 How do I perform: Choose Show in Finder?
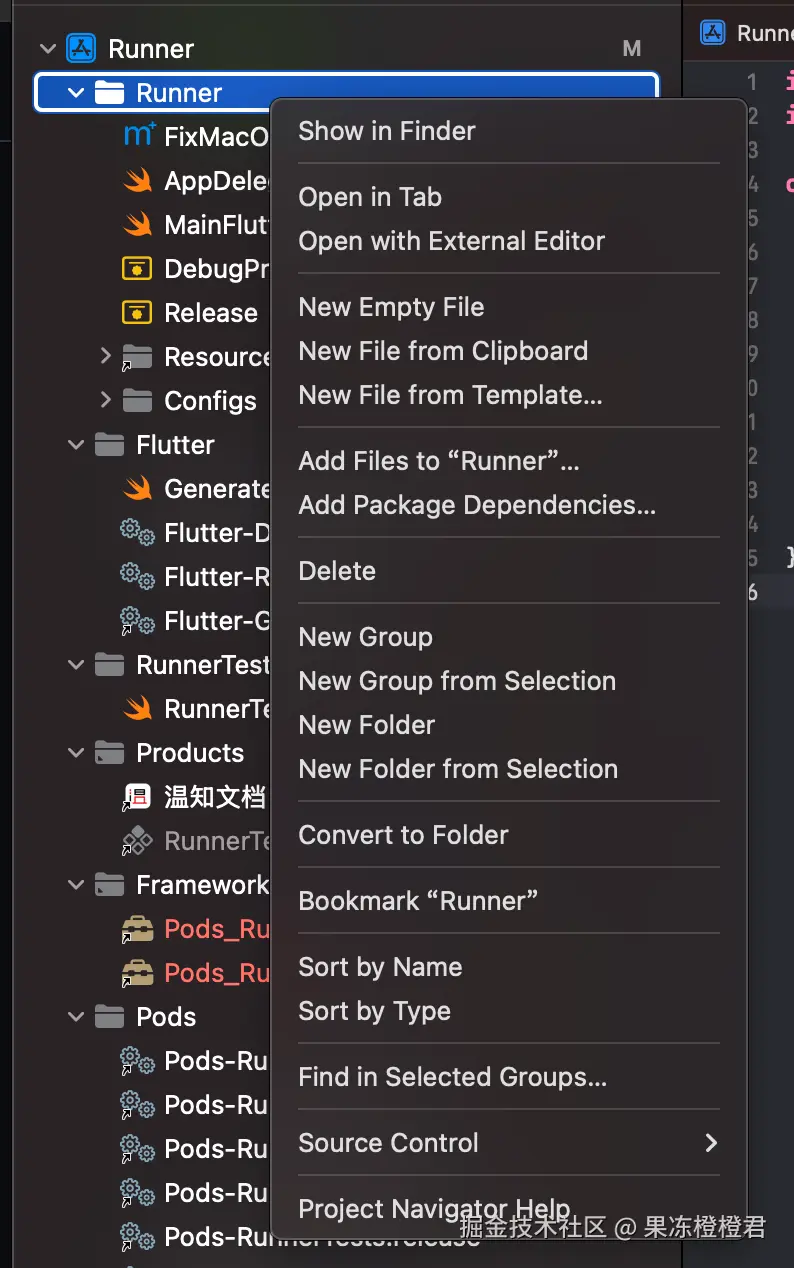tap(387, 130)
